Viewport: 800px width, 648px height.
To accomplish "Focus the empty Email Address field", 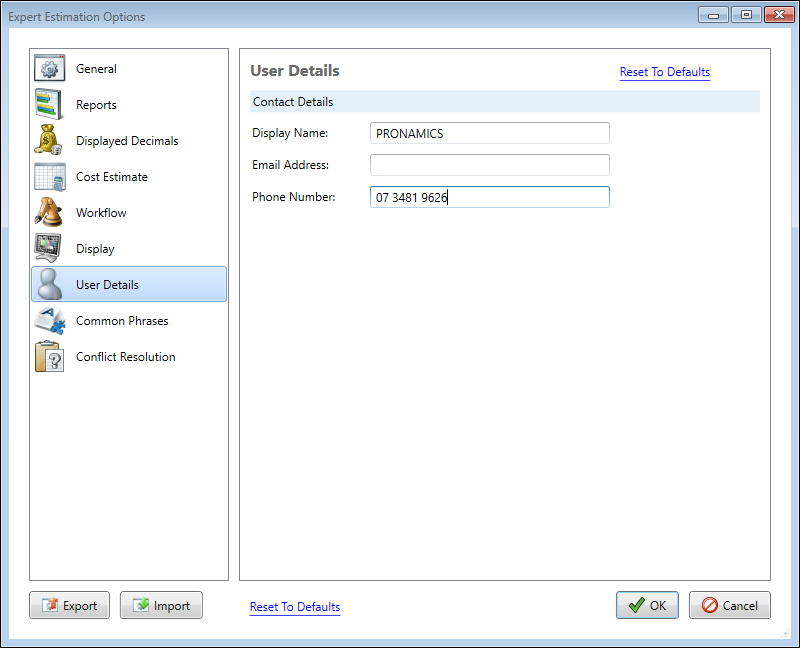I will pyautogui.click(x=489, y=165).
